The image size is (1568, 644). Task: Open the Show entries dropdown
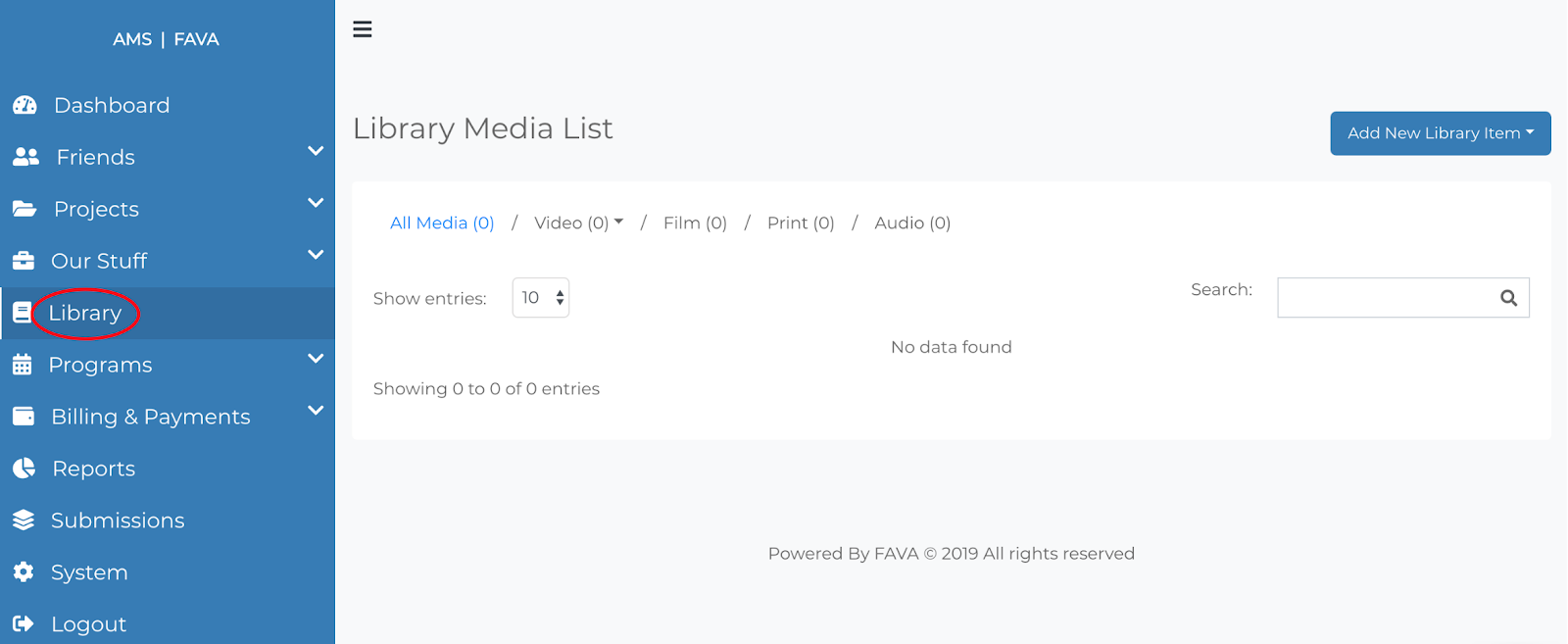click(x=541, y=298)
